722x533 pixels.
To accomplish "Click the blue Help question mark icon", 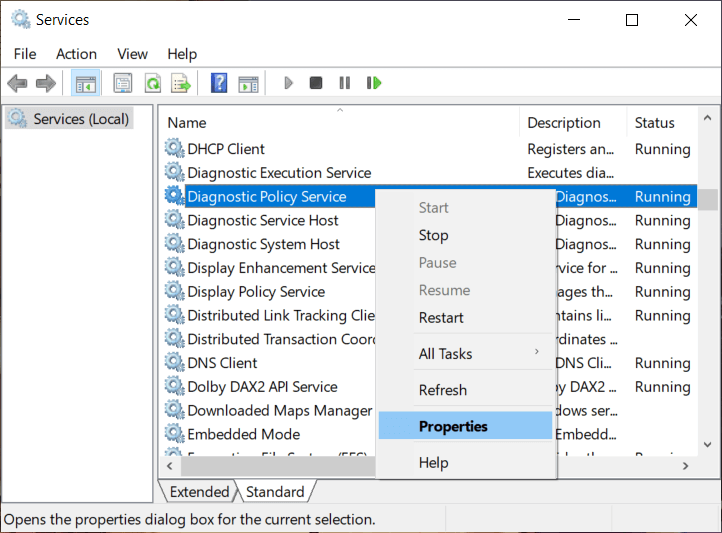I will click(x=219, y=83).
